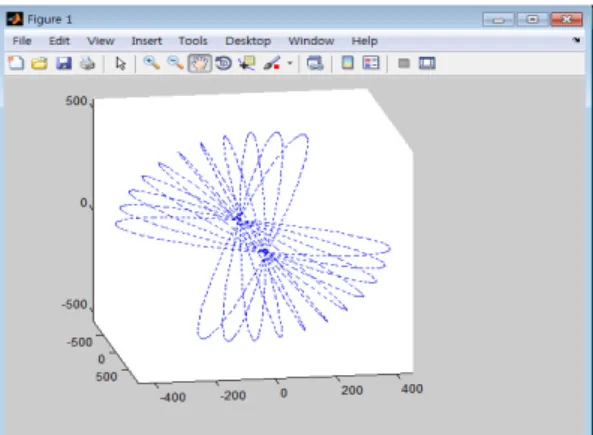Viewport: 593px width, 435px height.
Task: Click the horizontal axis label -200
Action: click(233, 395)
